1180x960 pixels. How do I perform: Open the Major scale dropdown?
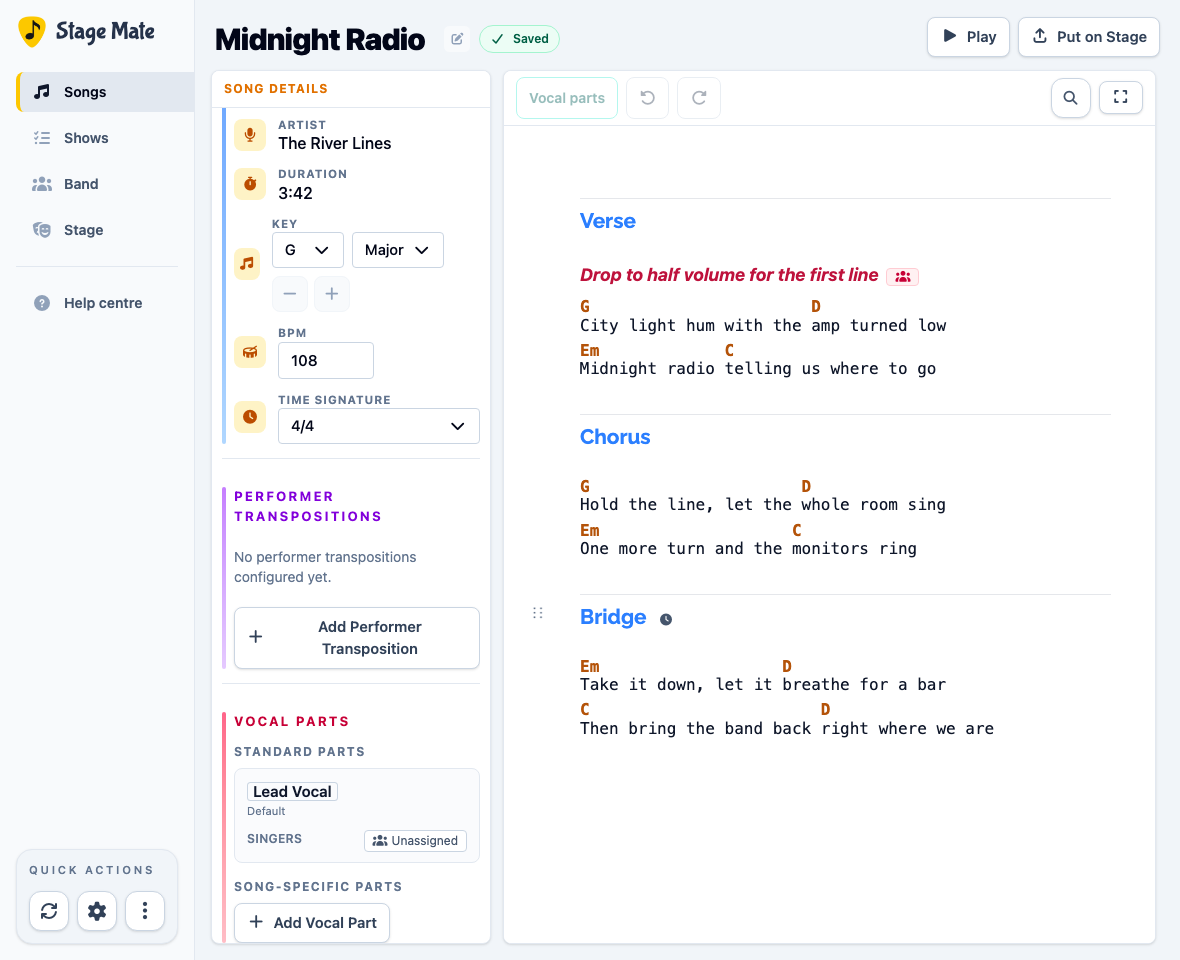point(397,250)
